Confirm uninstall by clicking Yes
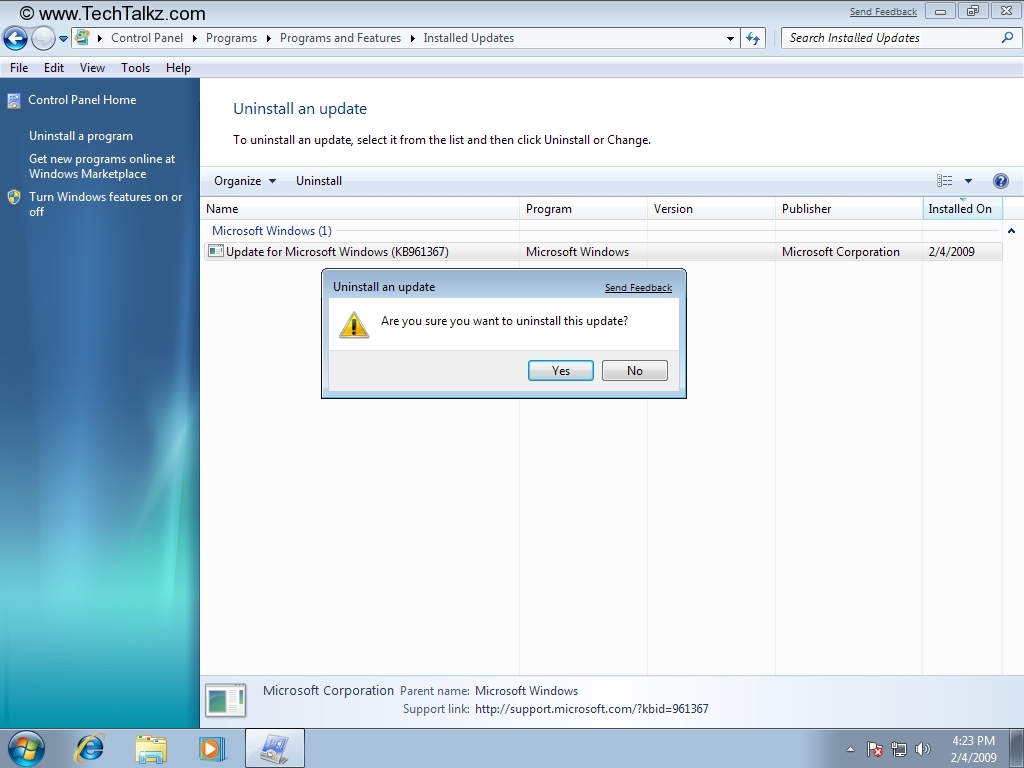This screenshot has width=1024, height=768. (561, 371)
